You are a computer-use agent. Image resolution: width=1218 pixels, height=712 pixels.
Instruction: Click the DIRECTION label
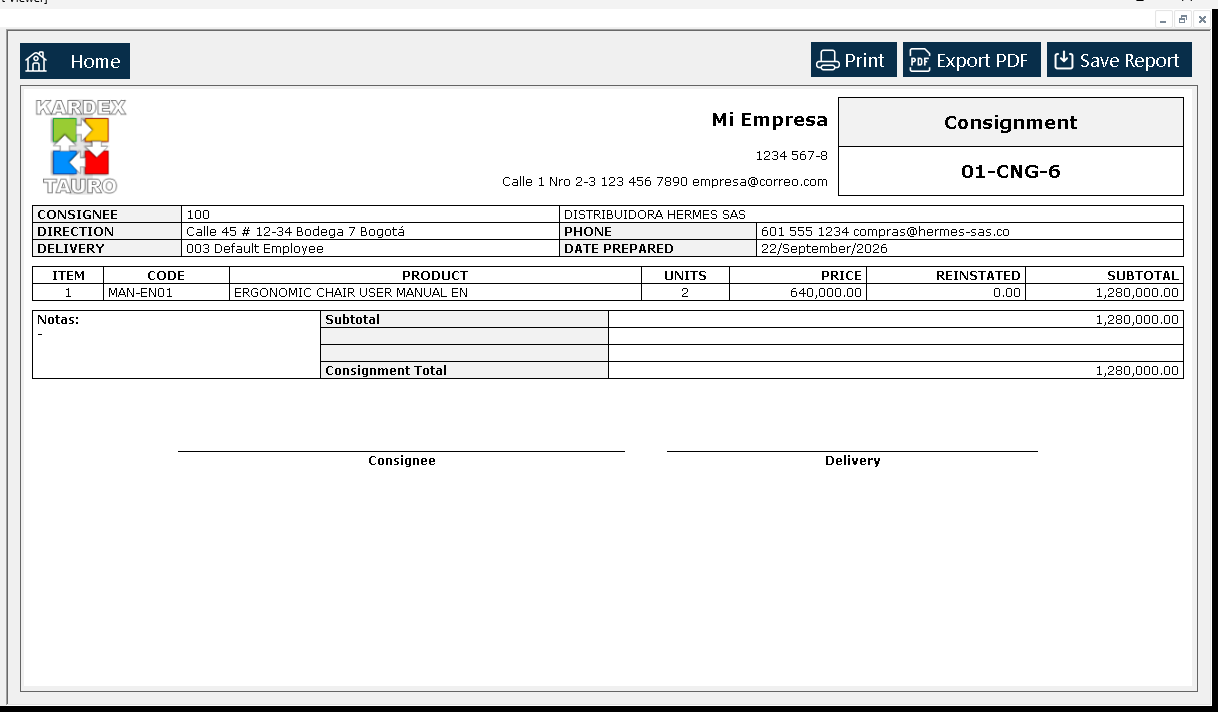point(75,232)
